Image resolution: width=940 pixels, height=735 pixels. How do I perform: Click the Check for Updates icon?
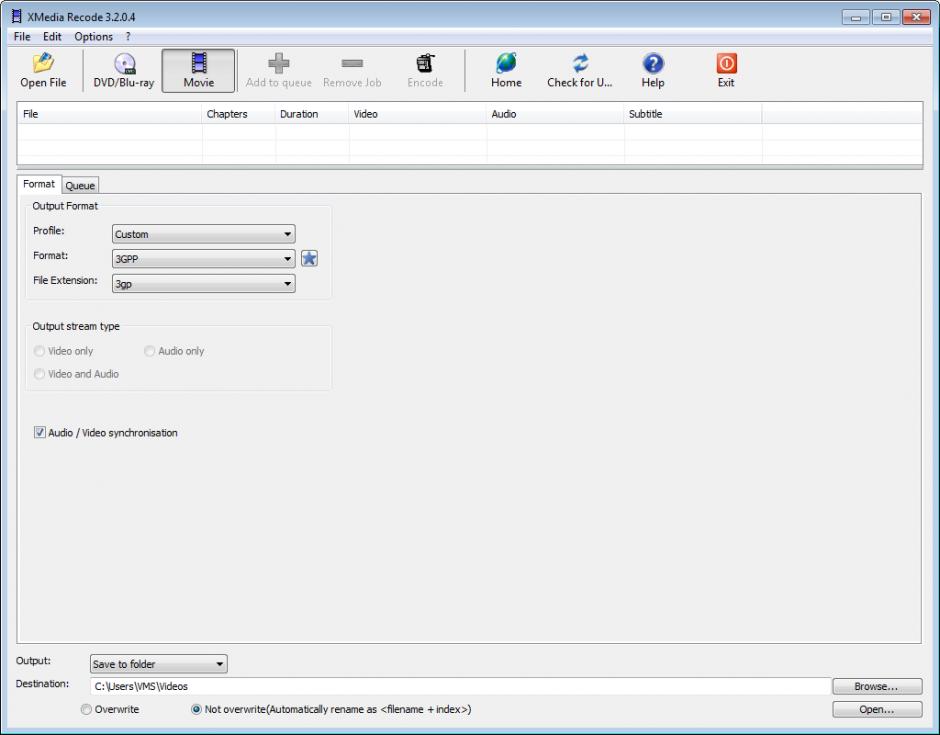580,63
